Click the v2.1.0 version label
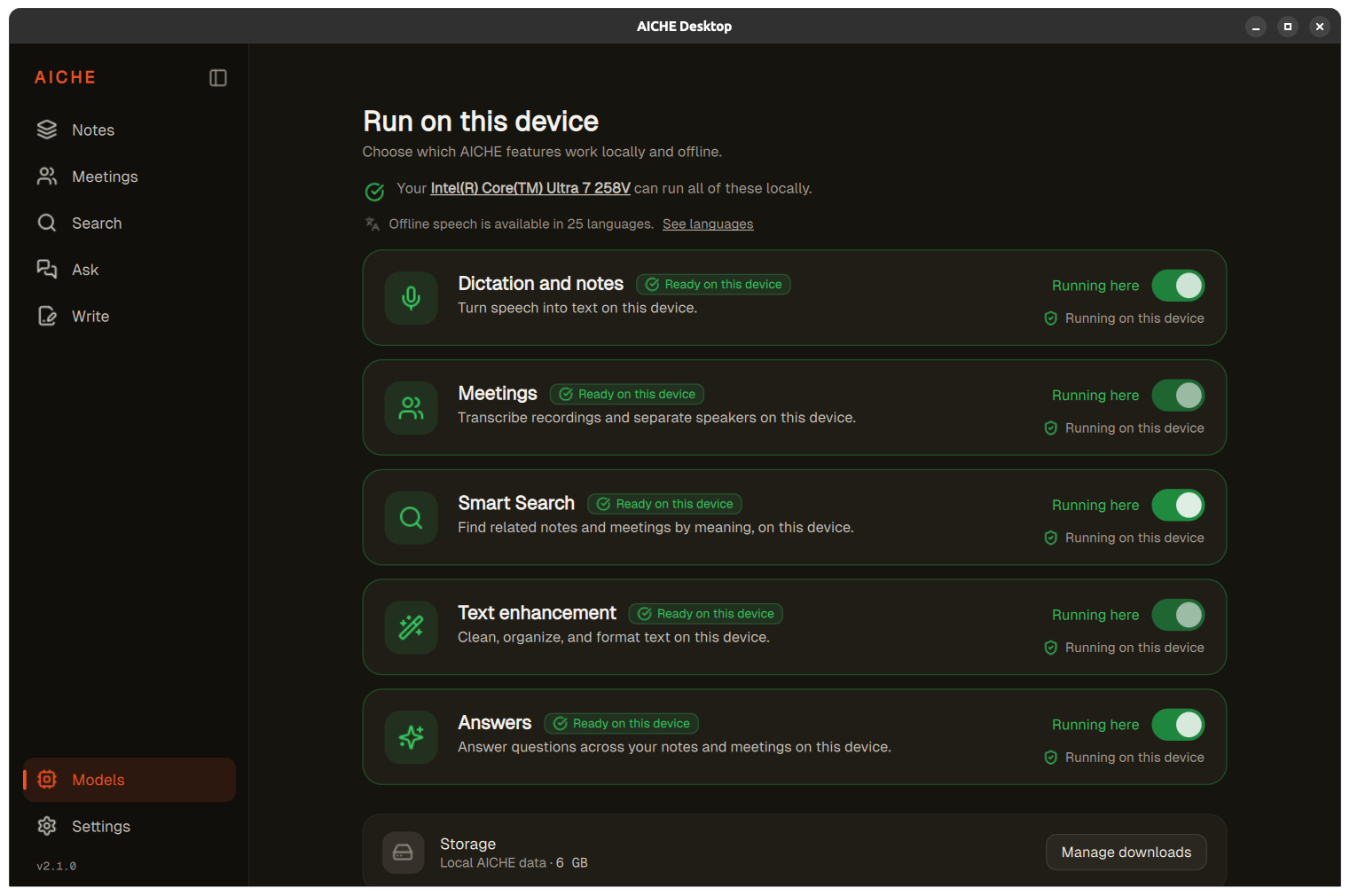 tap(57, 866)
